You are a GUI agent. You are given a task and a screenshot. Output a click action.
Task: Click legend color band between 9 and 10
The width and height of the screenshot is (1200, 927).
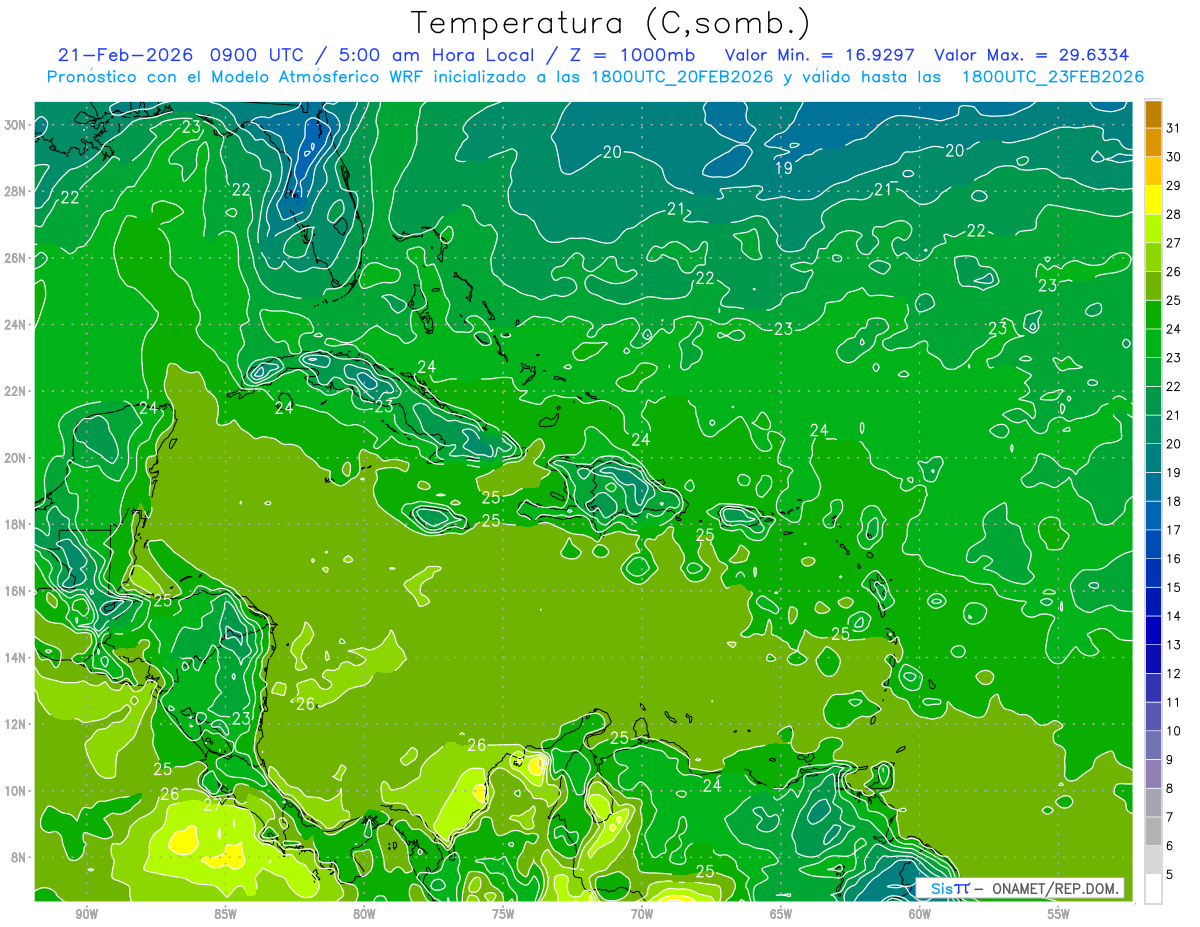(x=1153, y=746)
